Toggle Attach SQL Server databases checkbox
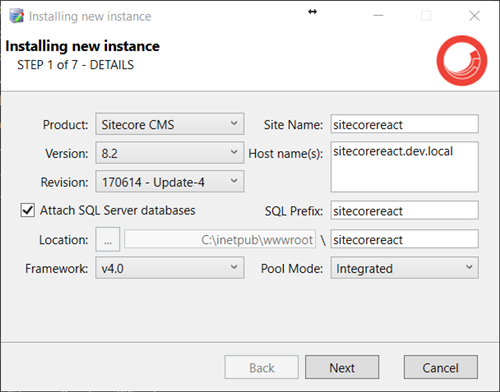The width and height of the screenshot is (500, 392). pyautogui.click(x=27, y=210)
